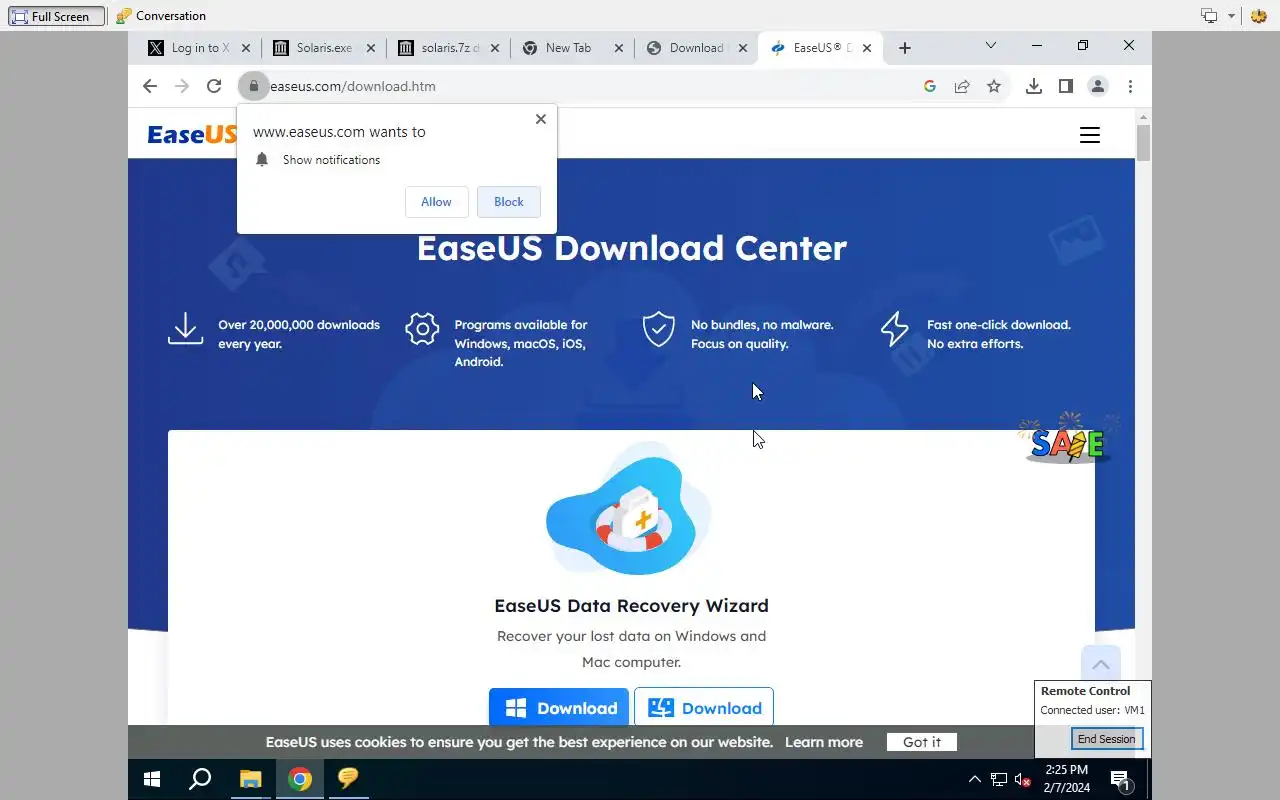This screenshot has width=1280, height=800.
Task: Show hidden system tray icons
Action: point(975,780)
